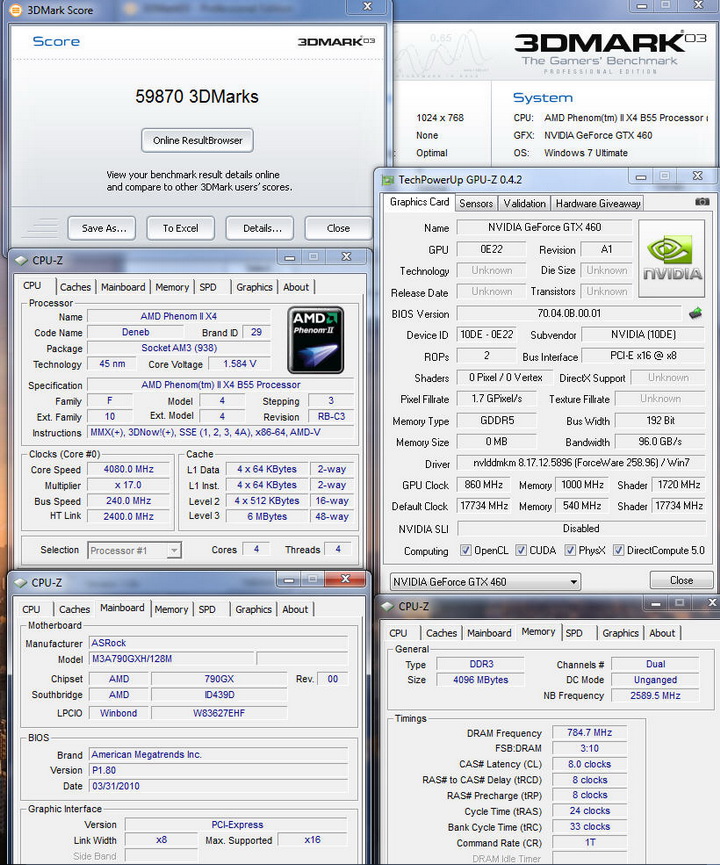The height and width of the screenshot is (865, 720).
Task: Click the Online ResultBrowser button
Action: click(x=198, y=140)
